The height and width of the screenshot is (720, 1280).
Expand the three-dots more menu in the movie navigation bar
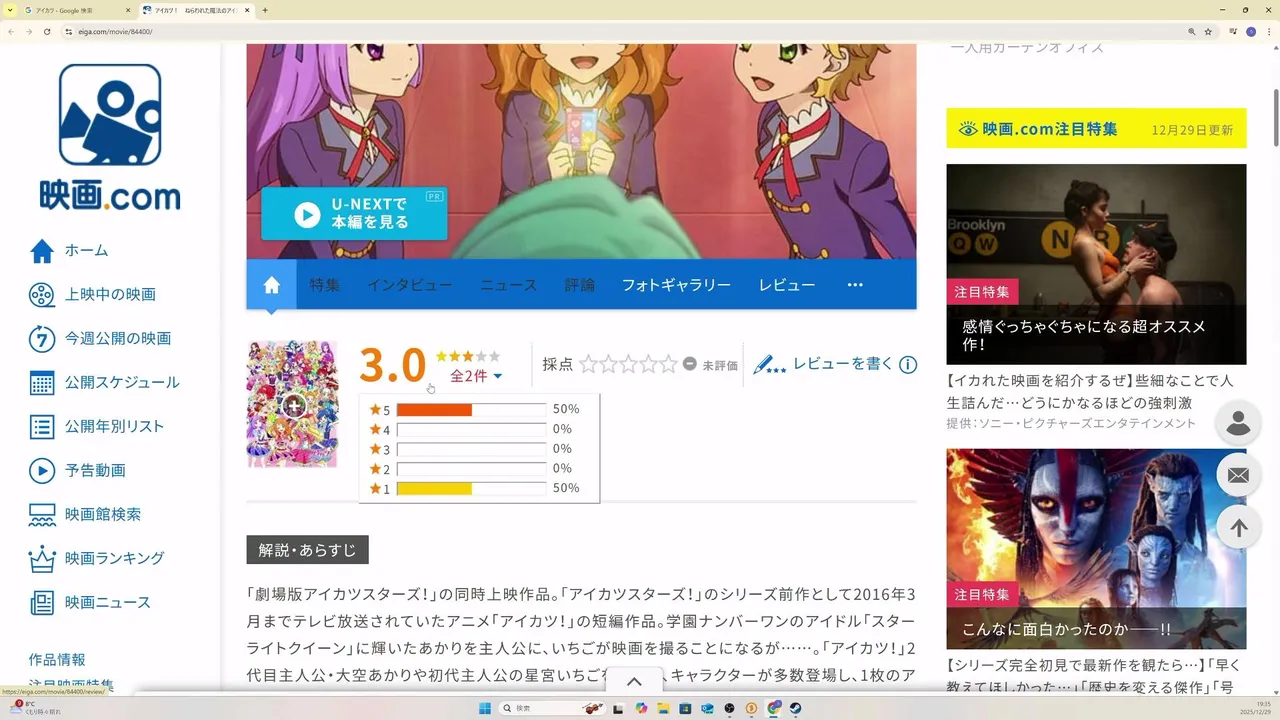[855, 285]
